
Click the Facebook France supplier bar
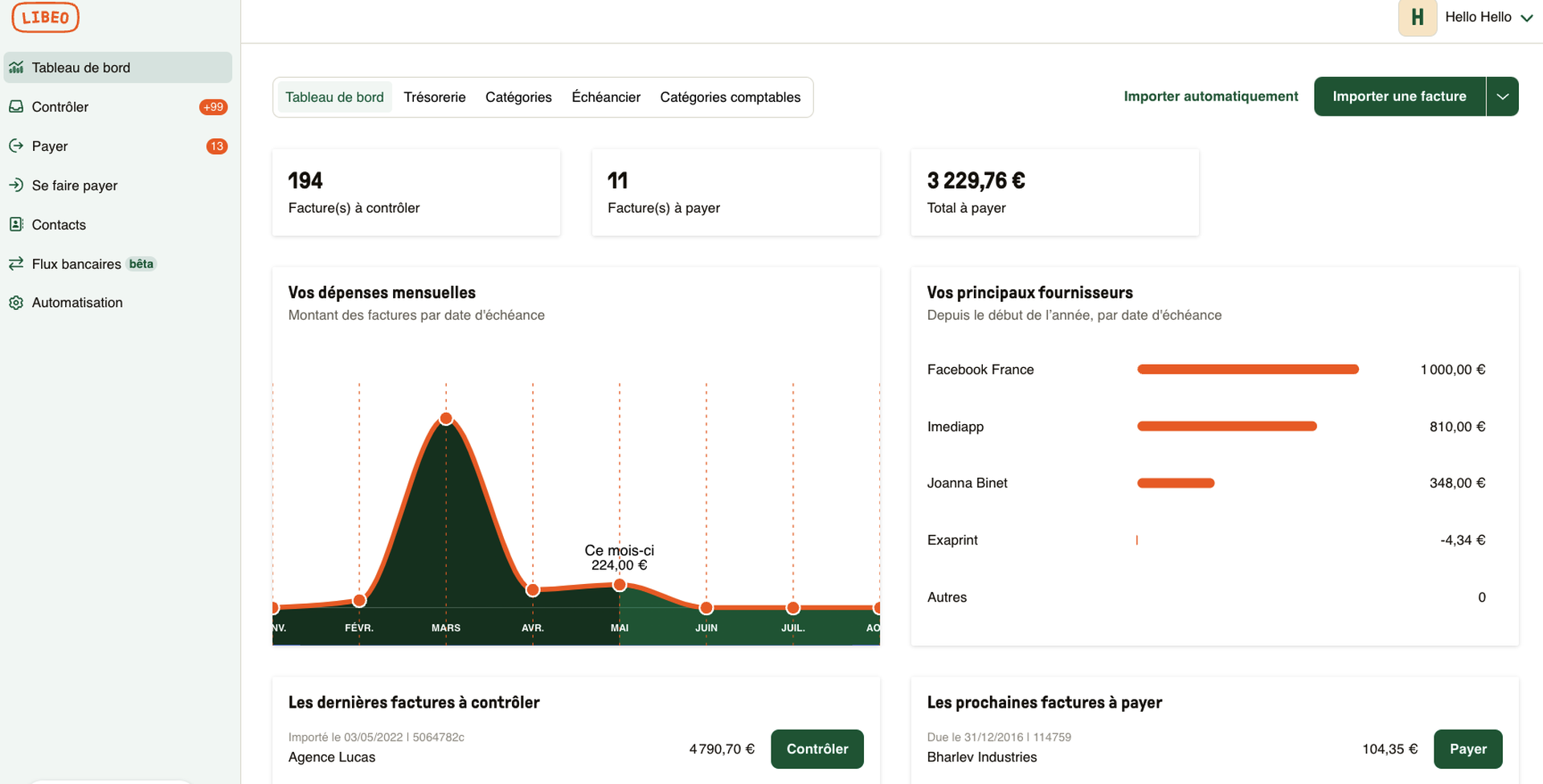(x=1247, y=370)
